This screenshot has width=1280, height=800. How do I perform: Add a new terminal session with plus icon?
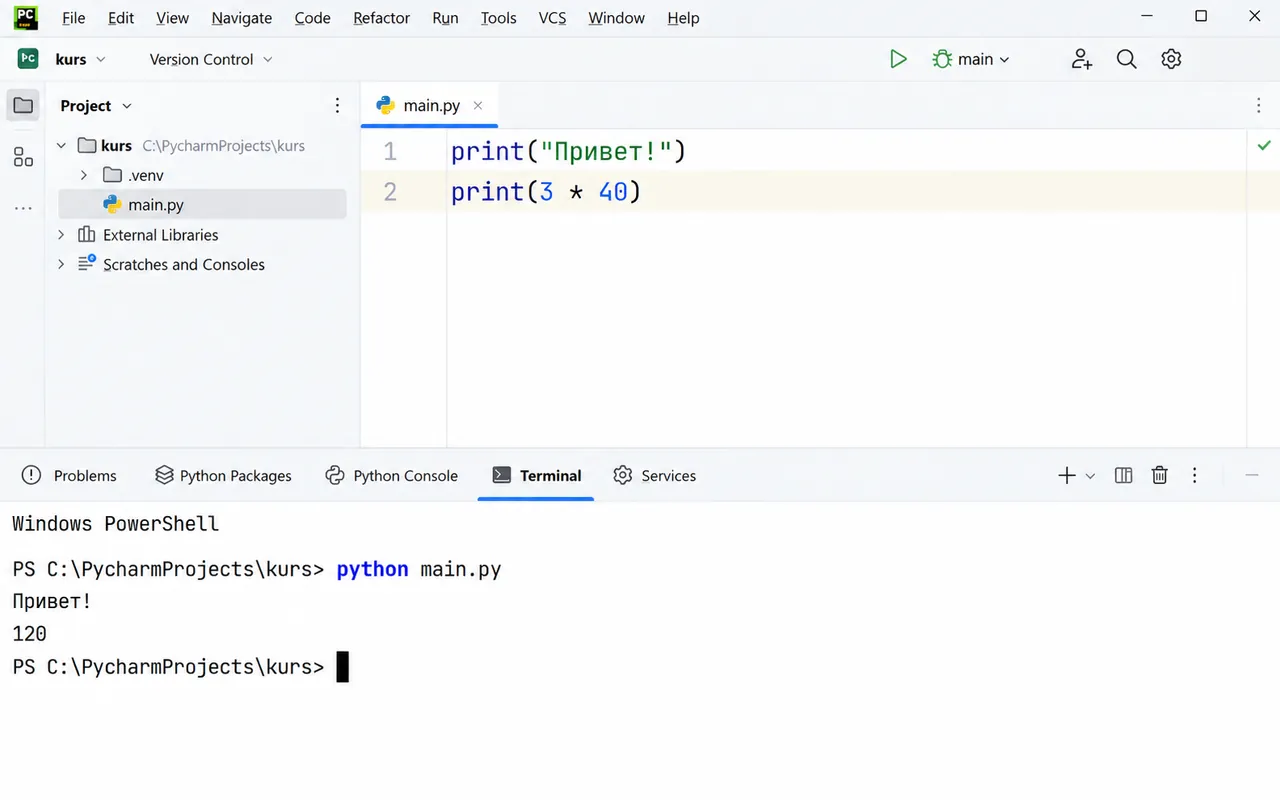1067,476
